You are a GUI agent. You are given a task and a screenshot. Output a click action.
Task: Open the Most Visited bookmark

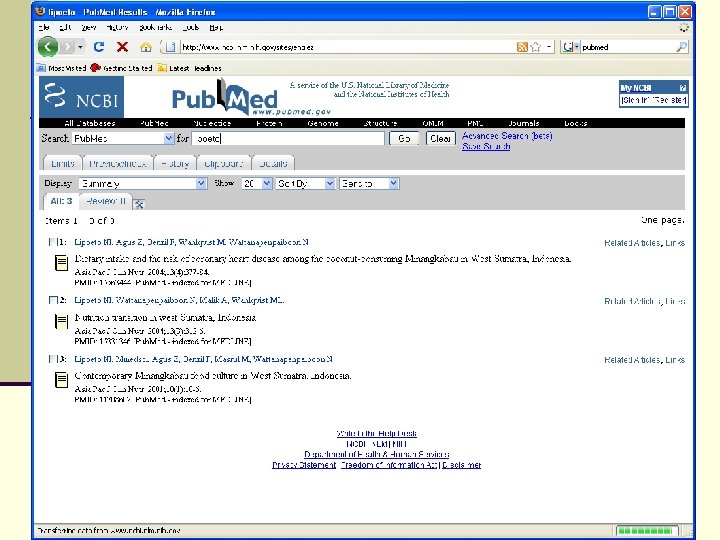pos(62,68)
